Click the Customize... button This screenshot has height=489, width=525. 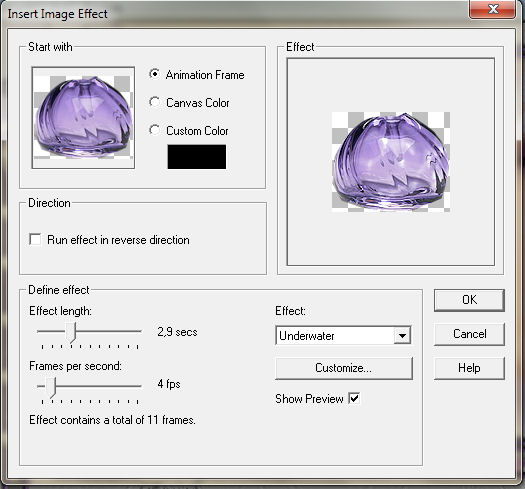[x=344, y=368]
